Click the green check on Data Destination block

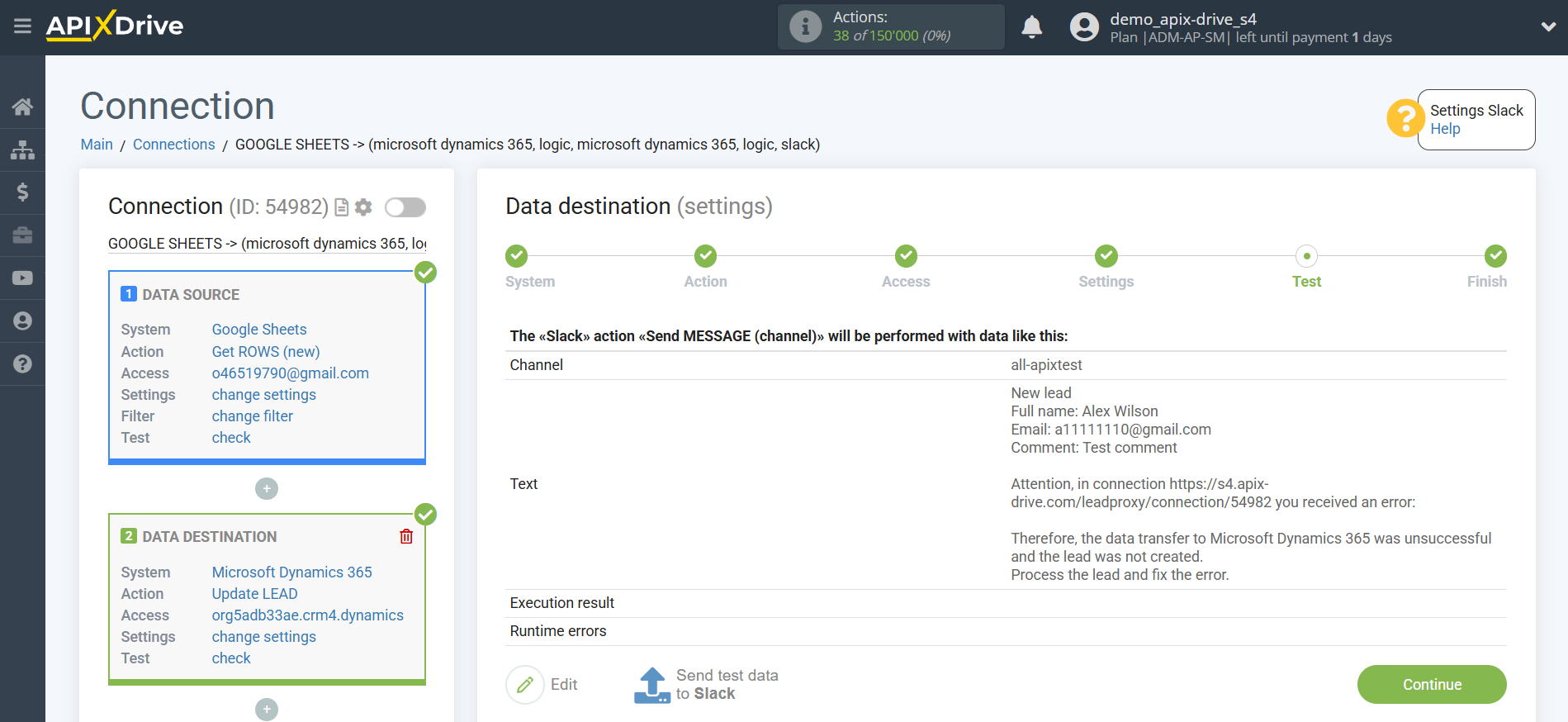point(425,515)
